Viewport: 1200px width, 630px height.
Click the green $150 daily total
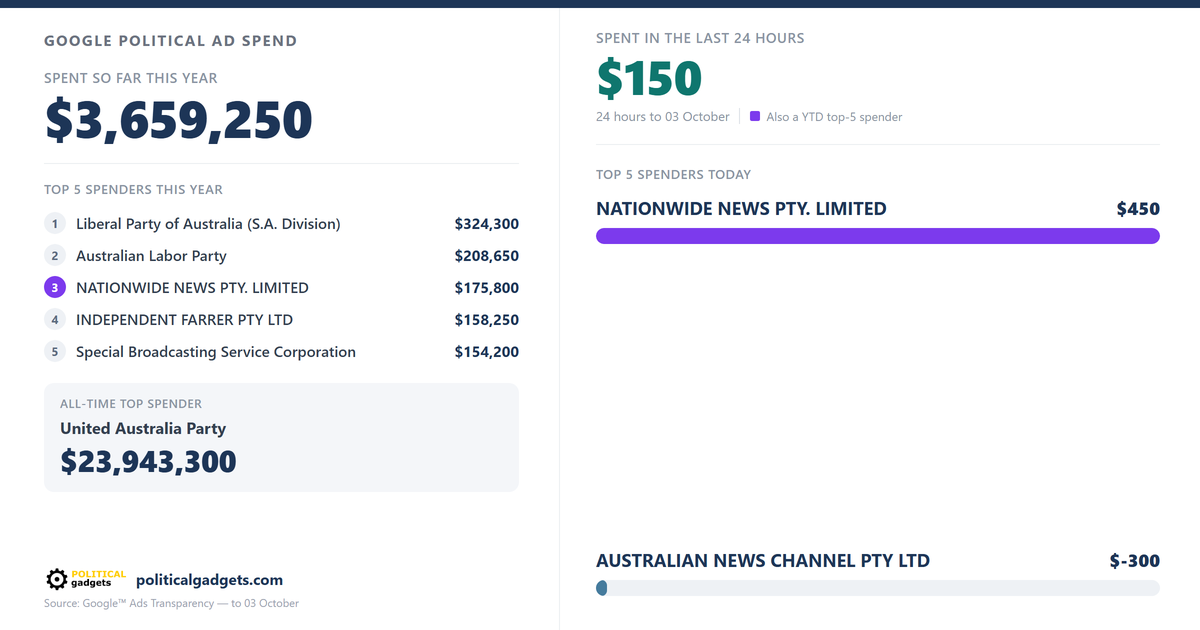[649, 79]
